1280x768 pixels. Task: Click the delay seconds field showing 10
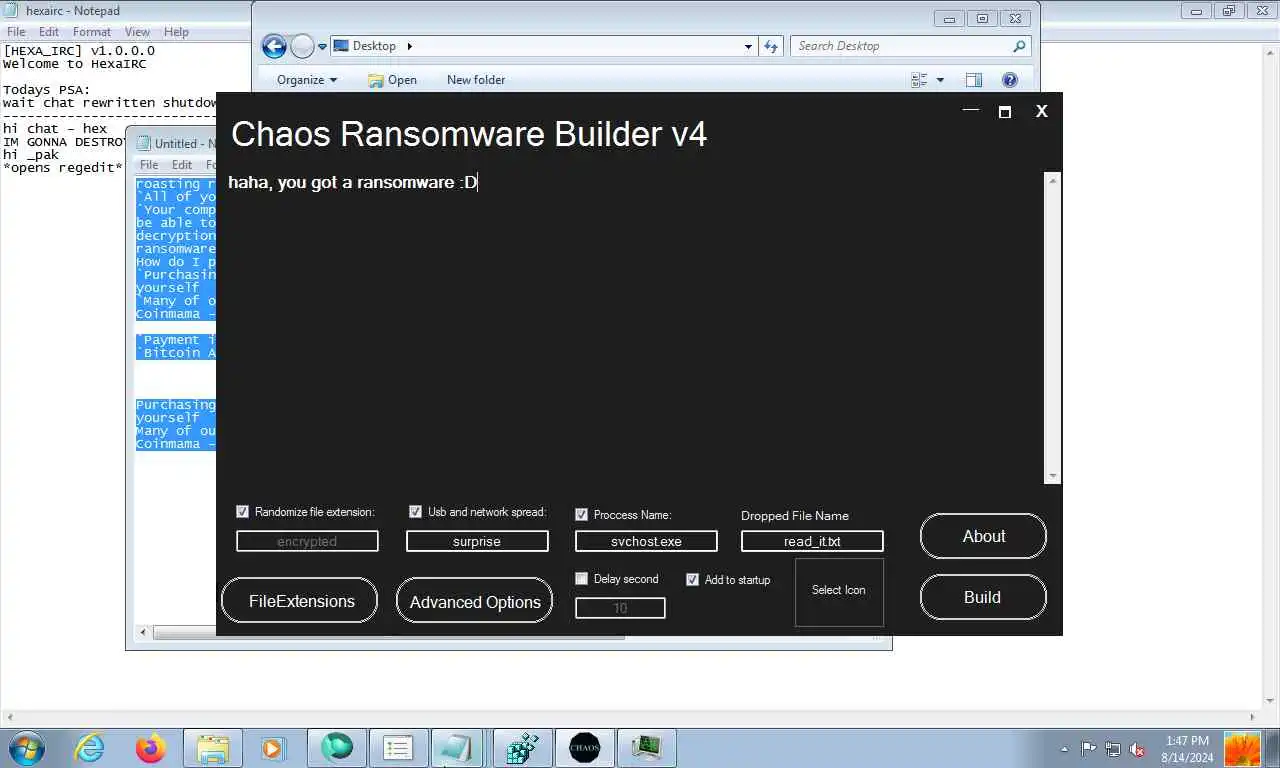click(x=620, y=608)
